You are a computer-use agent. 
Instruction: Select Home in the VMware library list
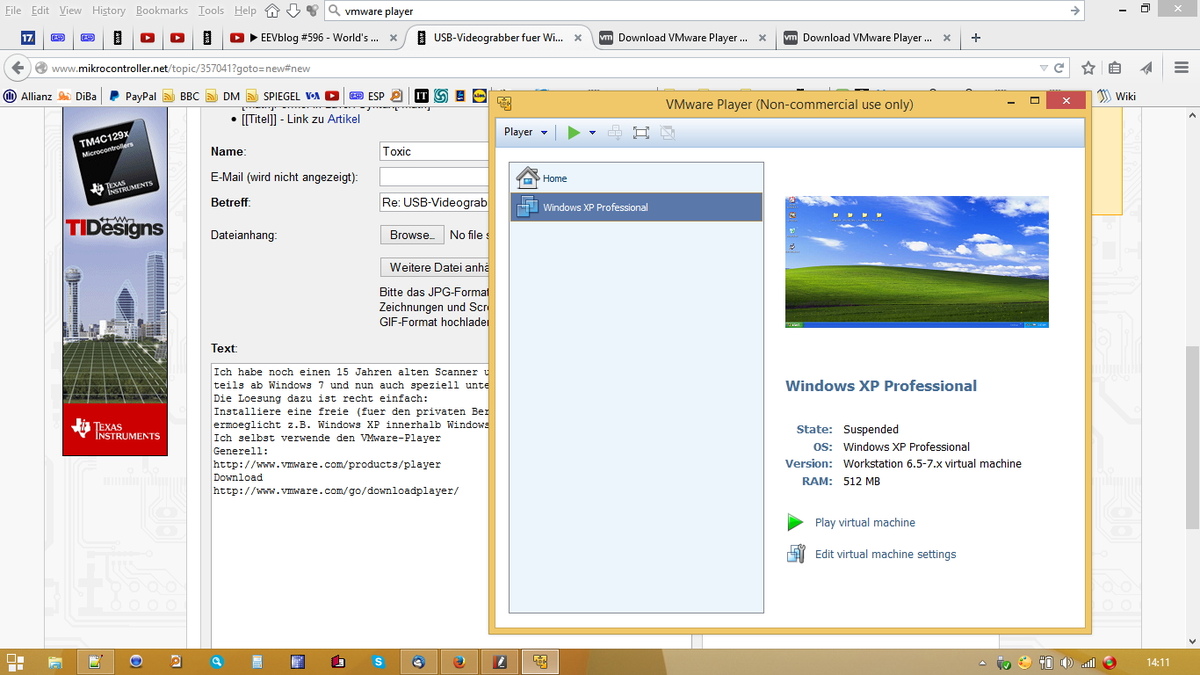[636, 178]
